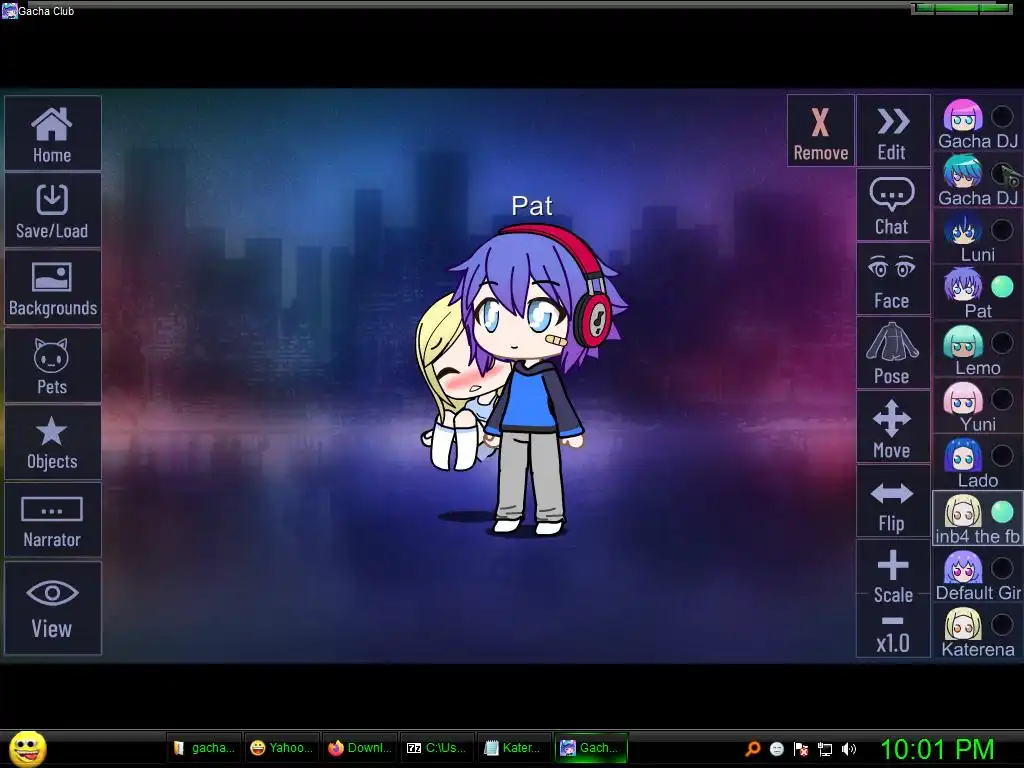Image resolution: width=1024 pixels, height=768 pixels.
Task: Click the speaker volume tray icon
Action: (849, 749)
